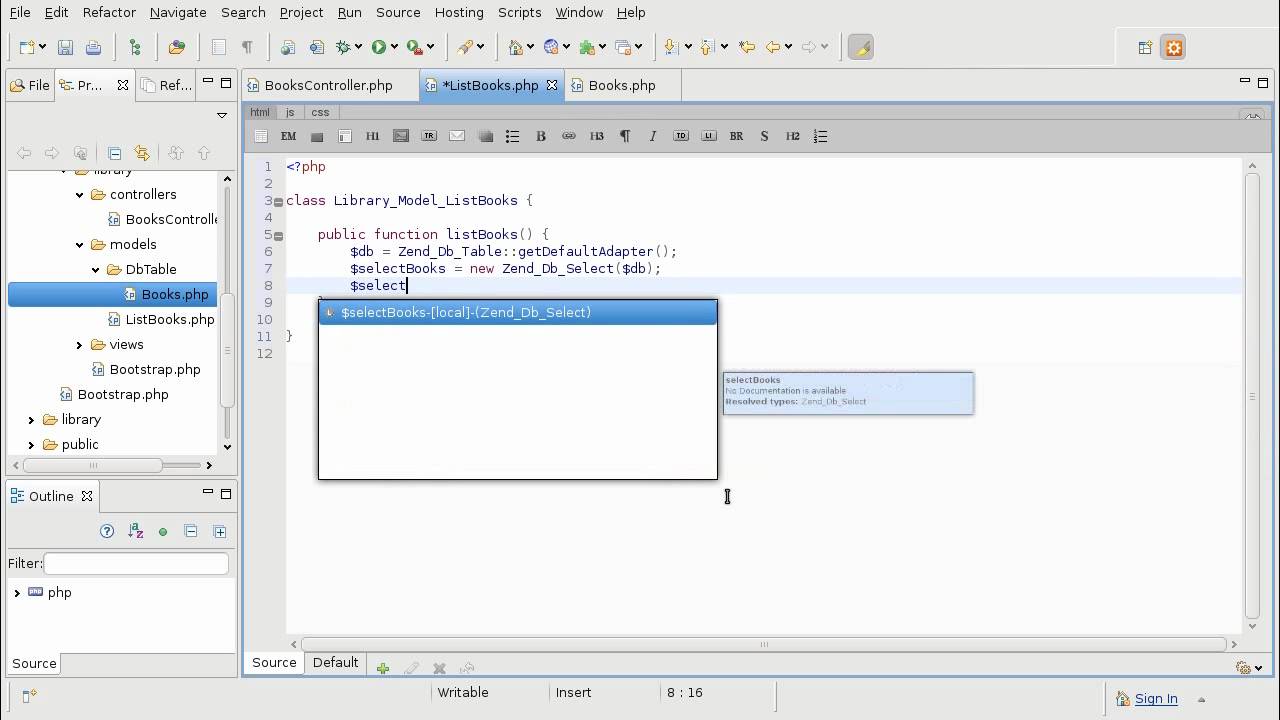The height and width of the screenshot is (720, 1280).
Task: Click the Last Edit Location arrow icon
Action: pos(746,47)
